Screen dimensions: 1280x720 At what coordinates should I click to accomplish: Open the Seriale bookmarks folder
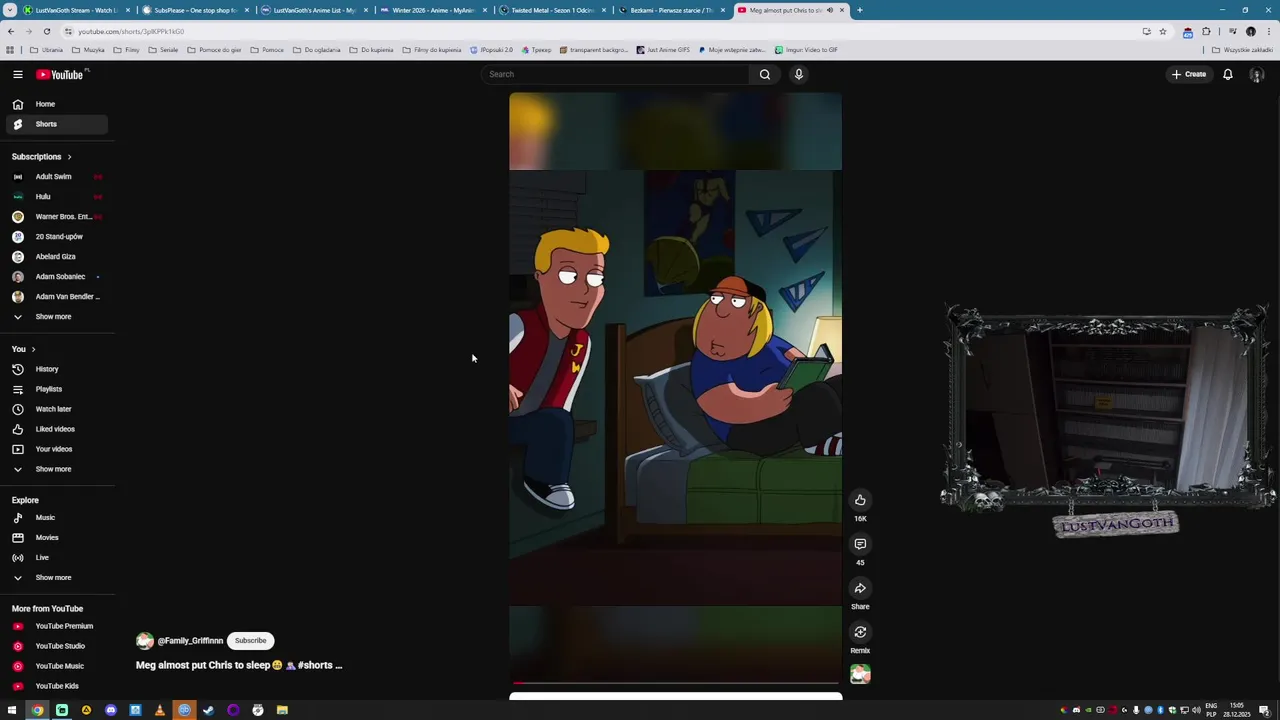[x=163, y=50]
